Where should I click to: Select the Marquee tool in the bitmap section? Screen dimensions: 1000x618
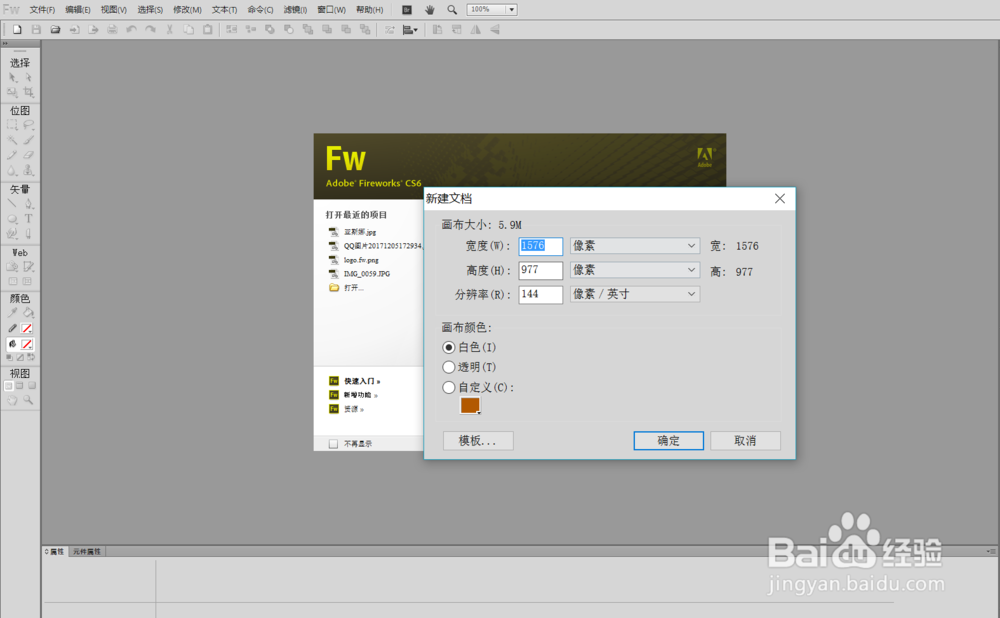[12, 125]
